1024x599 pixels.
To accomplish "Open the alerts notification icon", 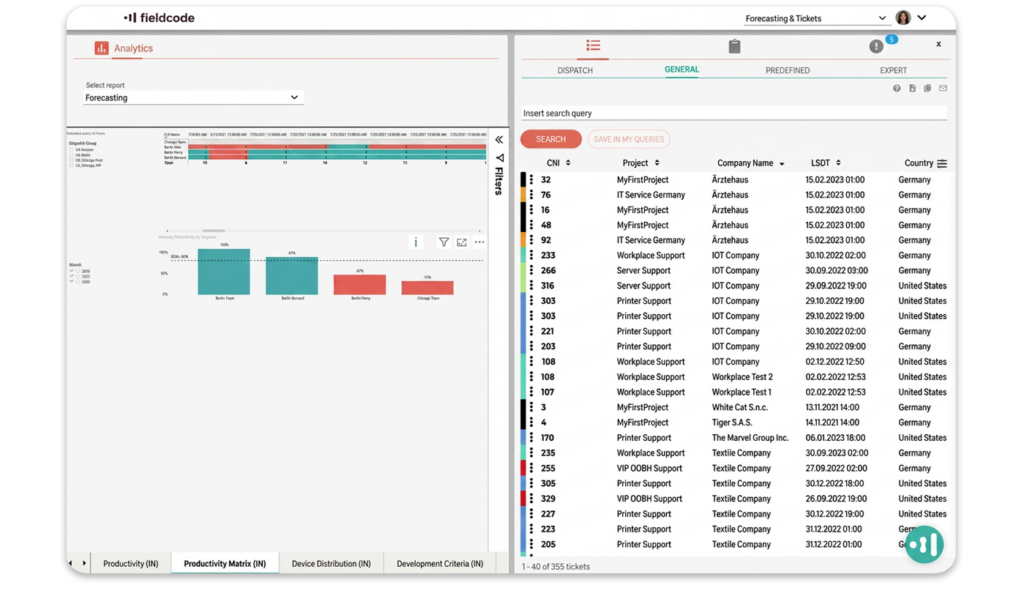I will (x=876, y=46).
